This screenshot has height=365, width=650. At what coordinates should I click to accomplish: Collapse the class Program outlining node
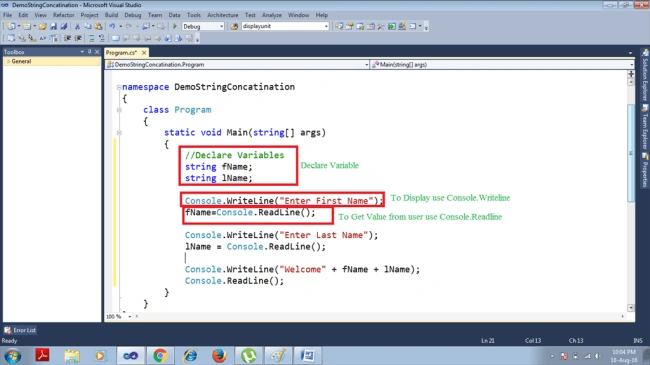tap(119, 110)
